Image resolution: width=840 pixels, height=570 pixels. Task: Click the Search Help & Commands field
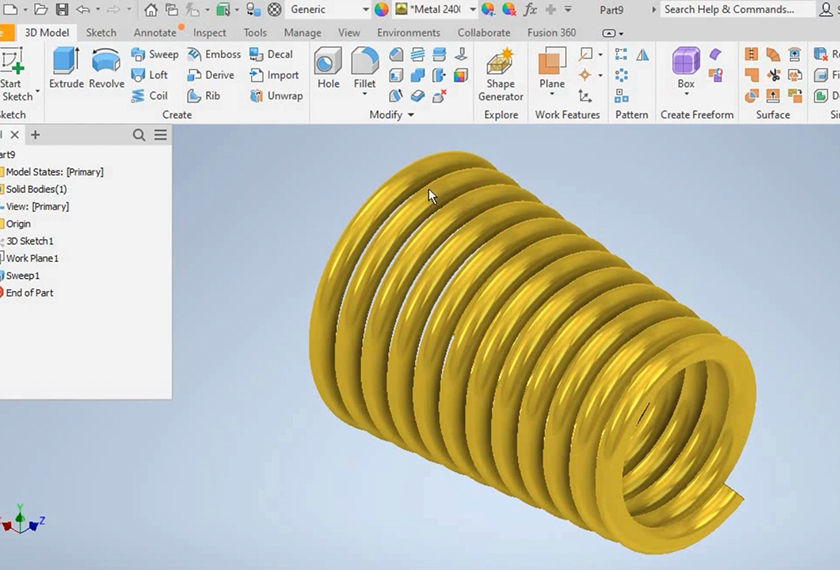(735, 10)
